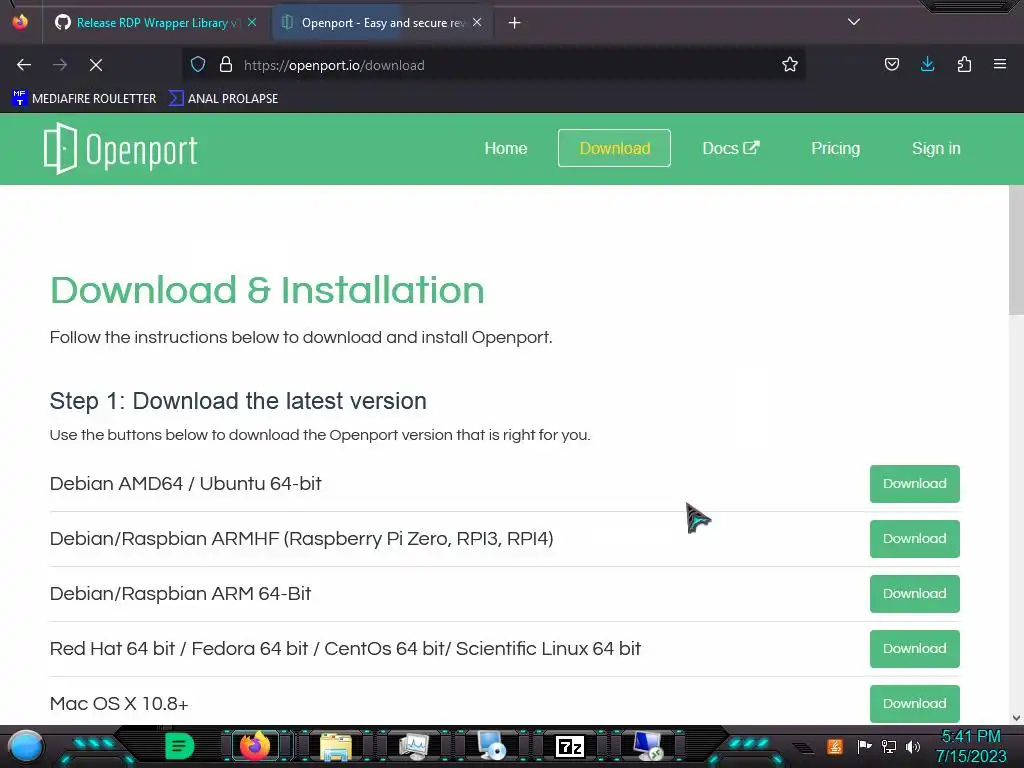The height and width of the screenshot is (768, 1024).
Task: Open the network tray icon
Action: click(889, 746)
